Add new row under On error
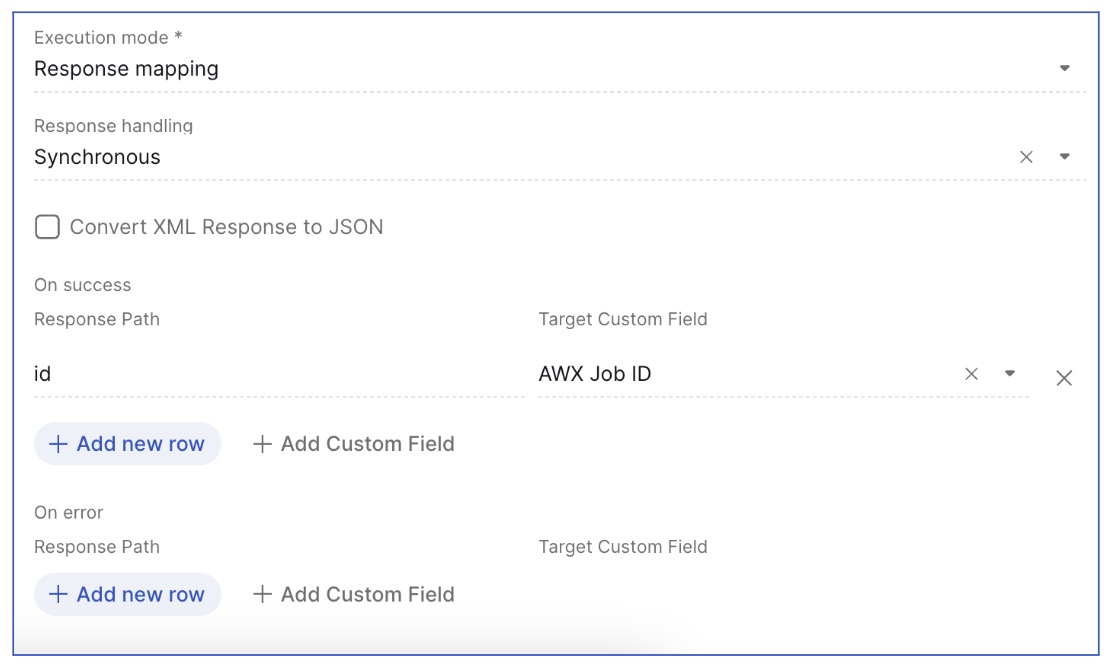 (x=128, y=594)
